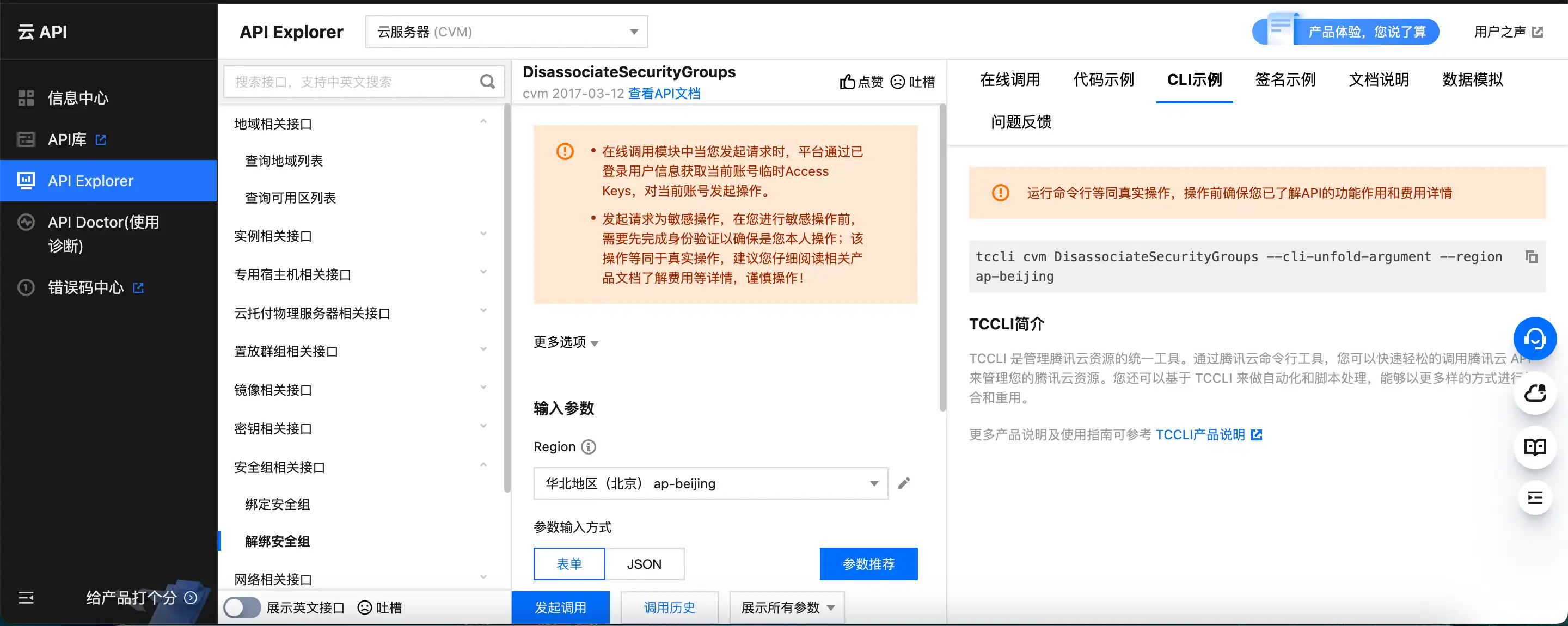Open API Doctor diagnostics in sidebar
The height and width of the screenshot is (626, 1568).
point(108,234)
